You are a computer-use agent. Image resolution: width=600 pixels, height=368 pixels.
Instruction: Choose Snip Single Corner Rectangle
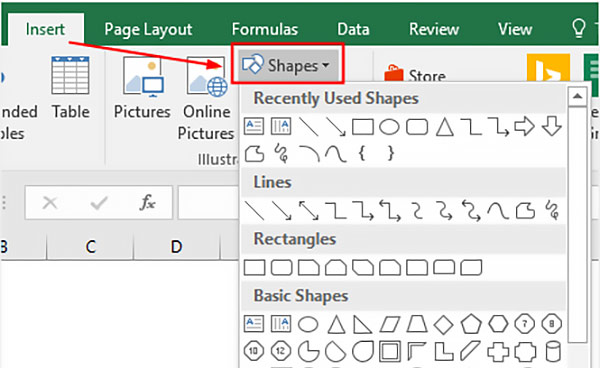(308, 267)
